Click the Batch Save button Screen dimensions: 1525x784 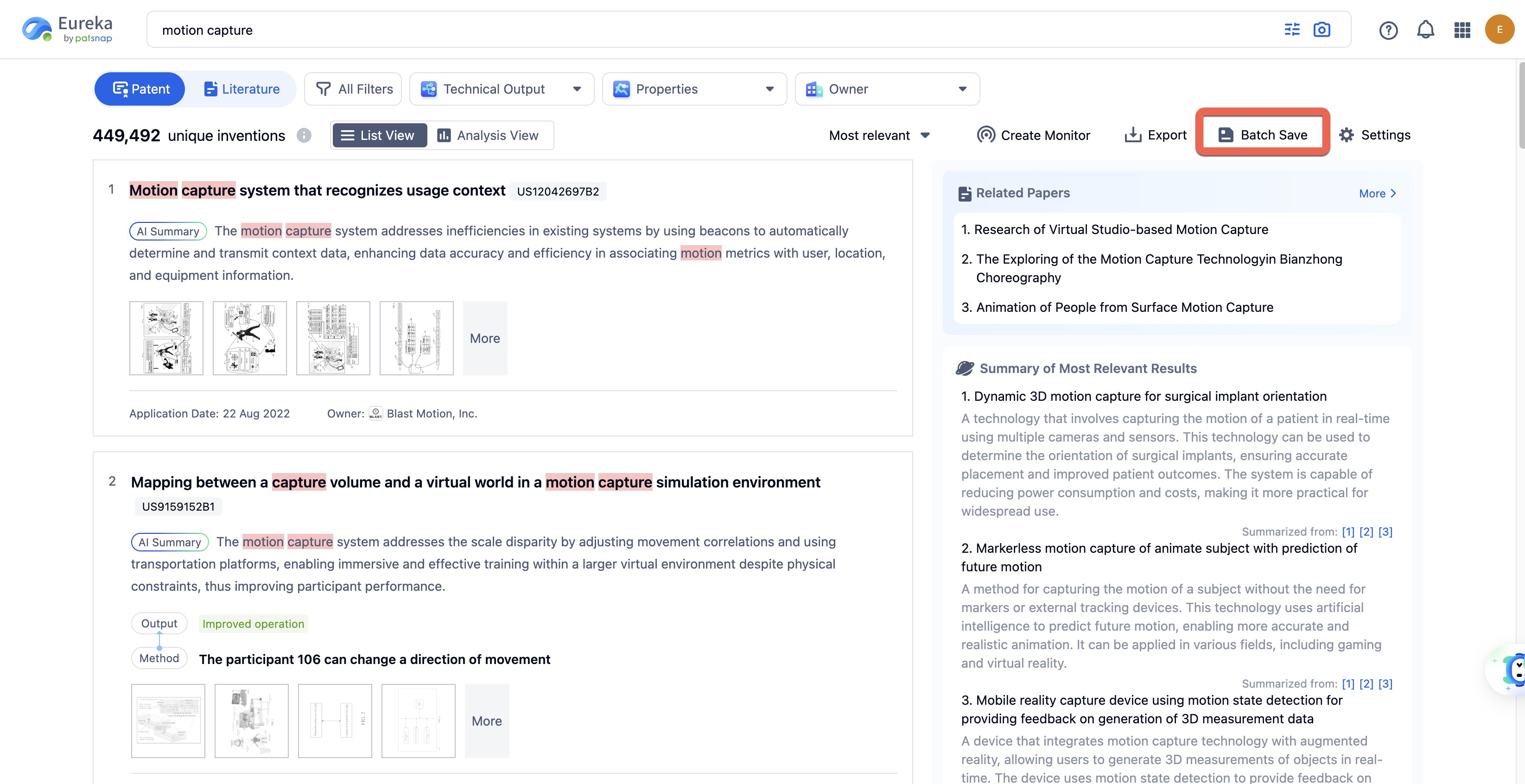(x=1262, y=135)
